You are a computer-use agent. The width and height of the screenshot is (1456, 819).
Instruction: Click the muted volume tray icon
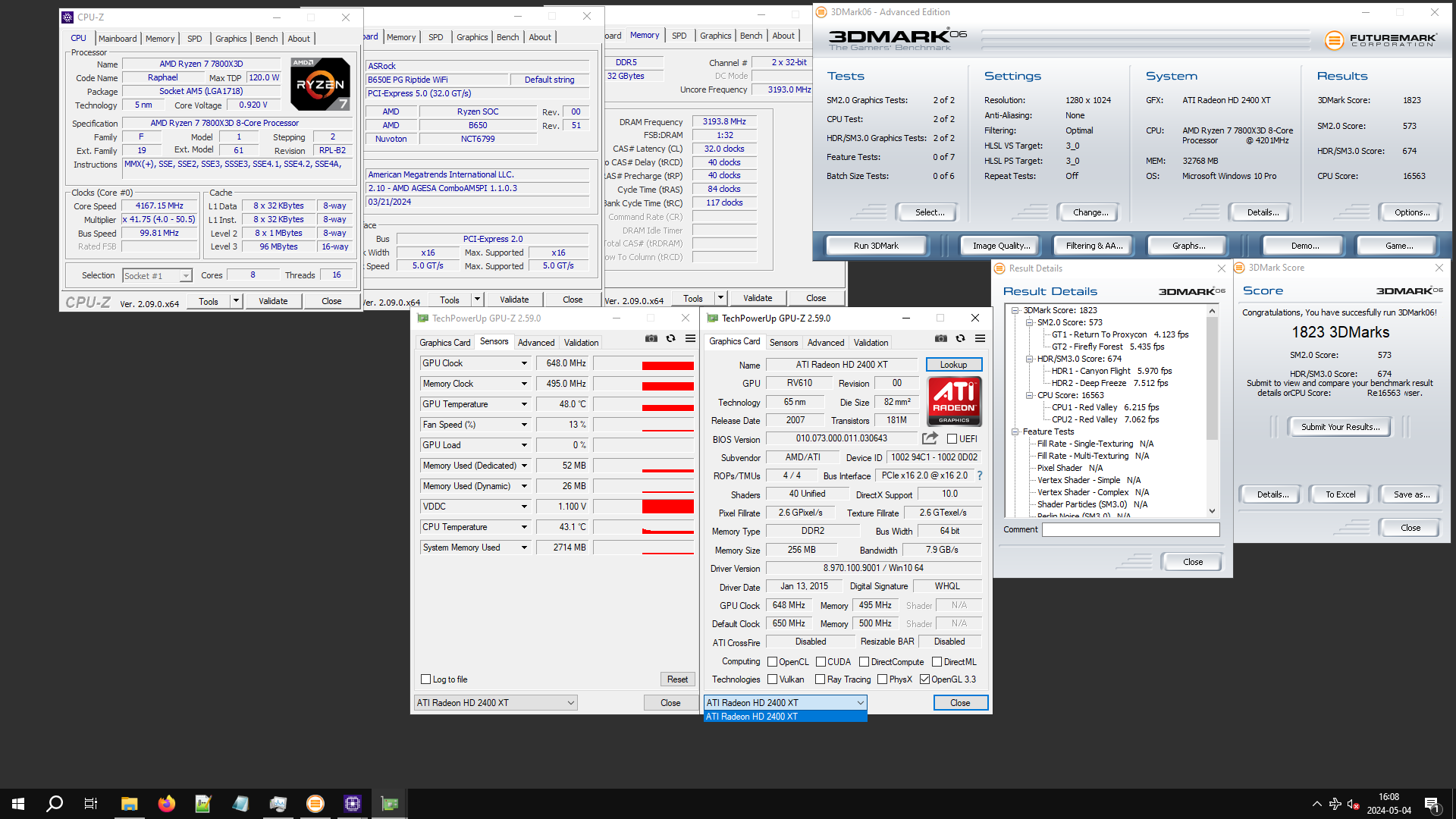1353,804
